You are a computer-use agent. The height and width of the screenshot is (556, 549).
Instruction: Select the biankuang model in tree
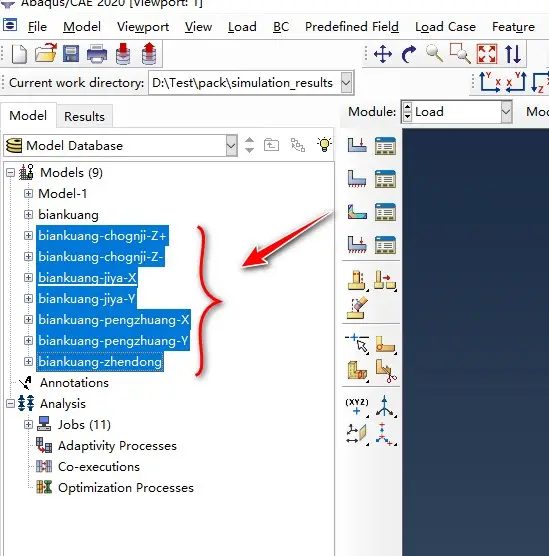click(x=68, y=215)
